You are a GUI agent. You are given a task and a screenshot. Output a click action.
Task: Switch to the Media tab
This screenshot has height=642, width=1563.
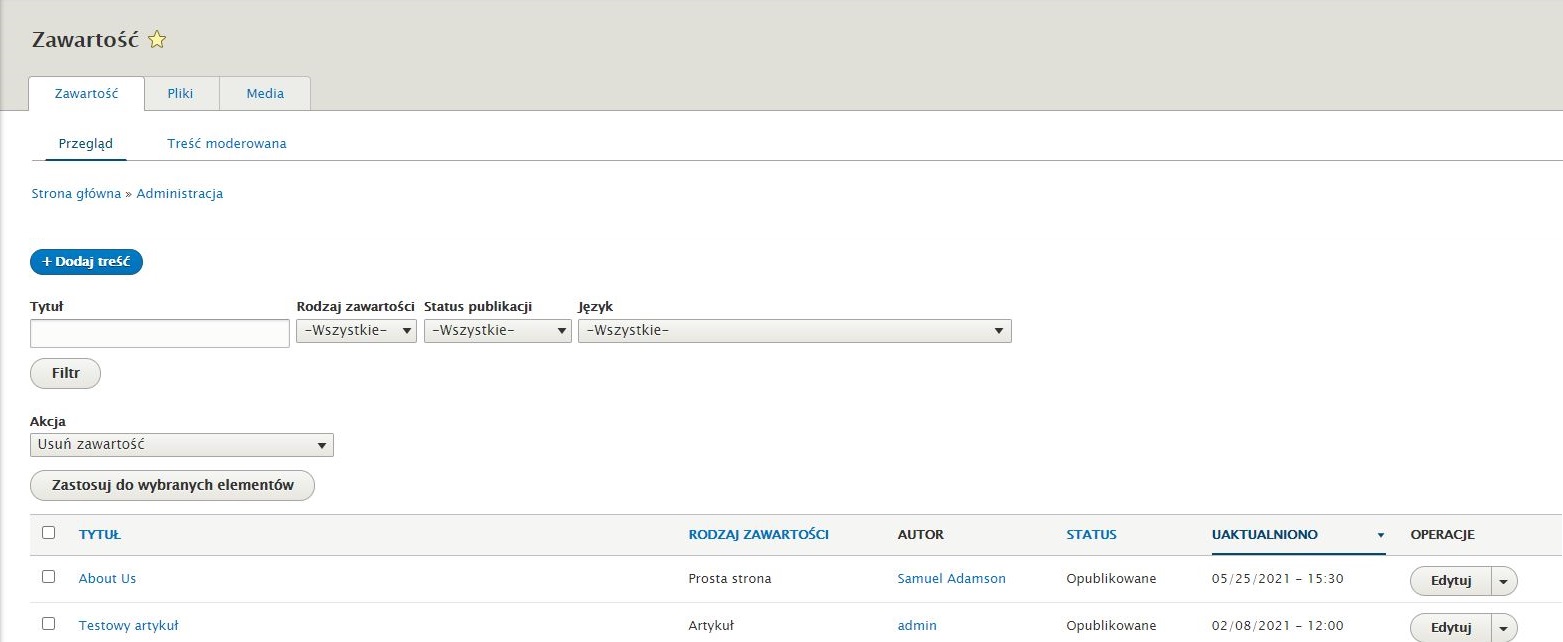[265, 93]
